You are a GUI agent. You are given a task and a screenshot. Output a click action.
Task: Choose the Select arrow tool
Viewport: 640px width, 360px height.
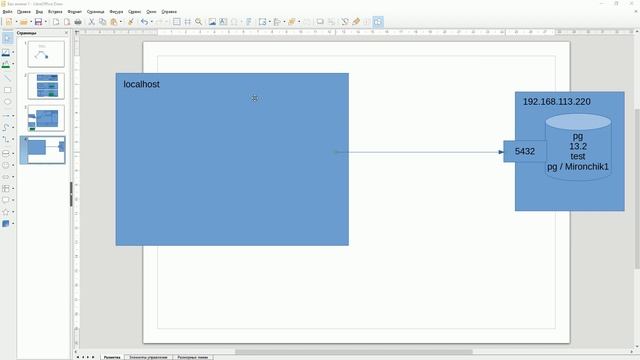point(7,38)
